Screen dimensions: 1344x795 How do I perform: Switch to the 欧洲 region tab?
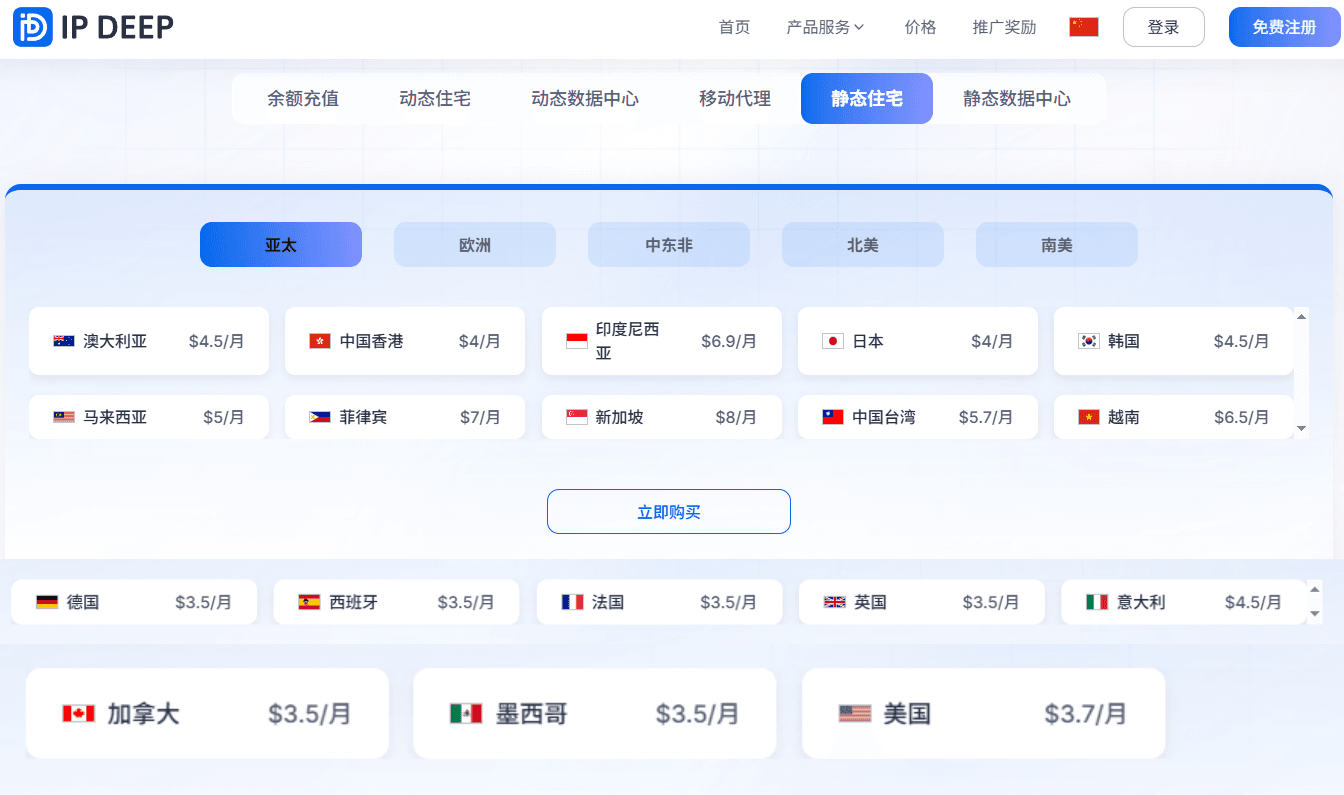(475, 245)
